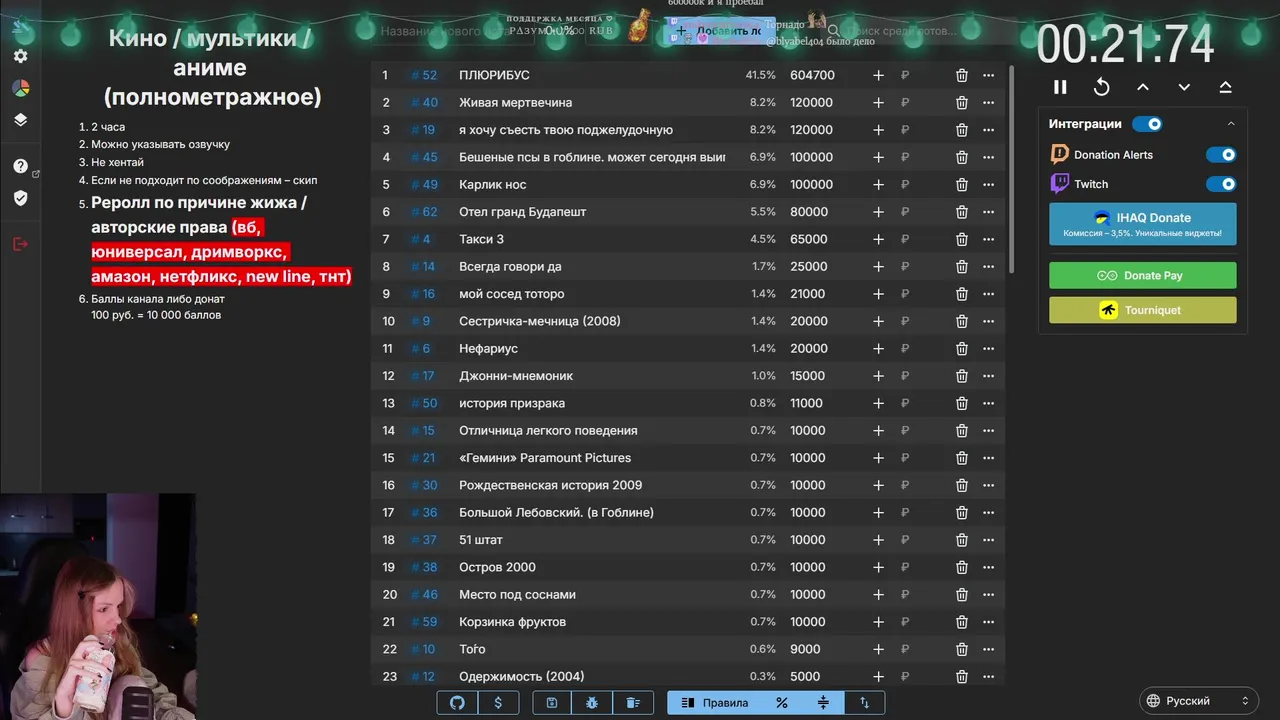Screen dimensions: 1280x720
Task: Toggle sort order arrows button
Action: point(865,703)
